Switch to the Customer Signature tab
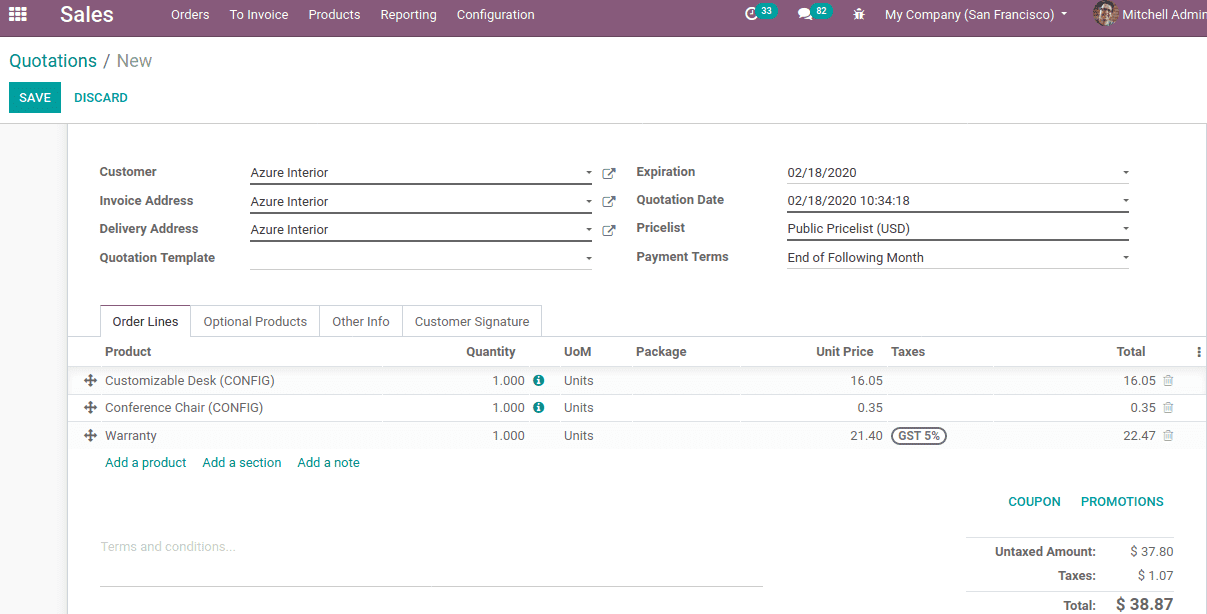Screen dimensions: 1207x614 click(472, 321)
